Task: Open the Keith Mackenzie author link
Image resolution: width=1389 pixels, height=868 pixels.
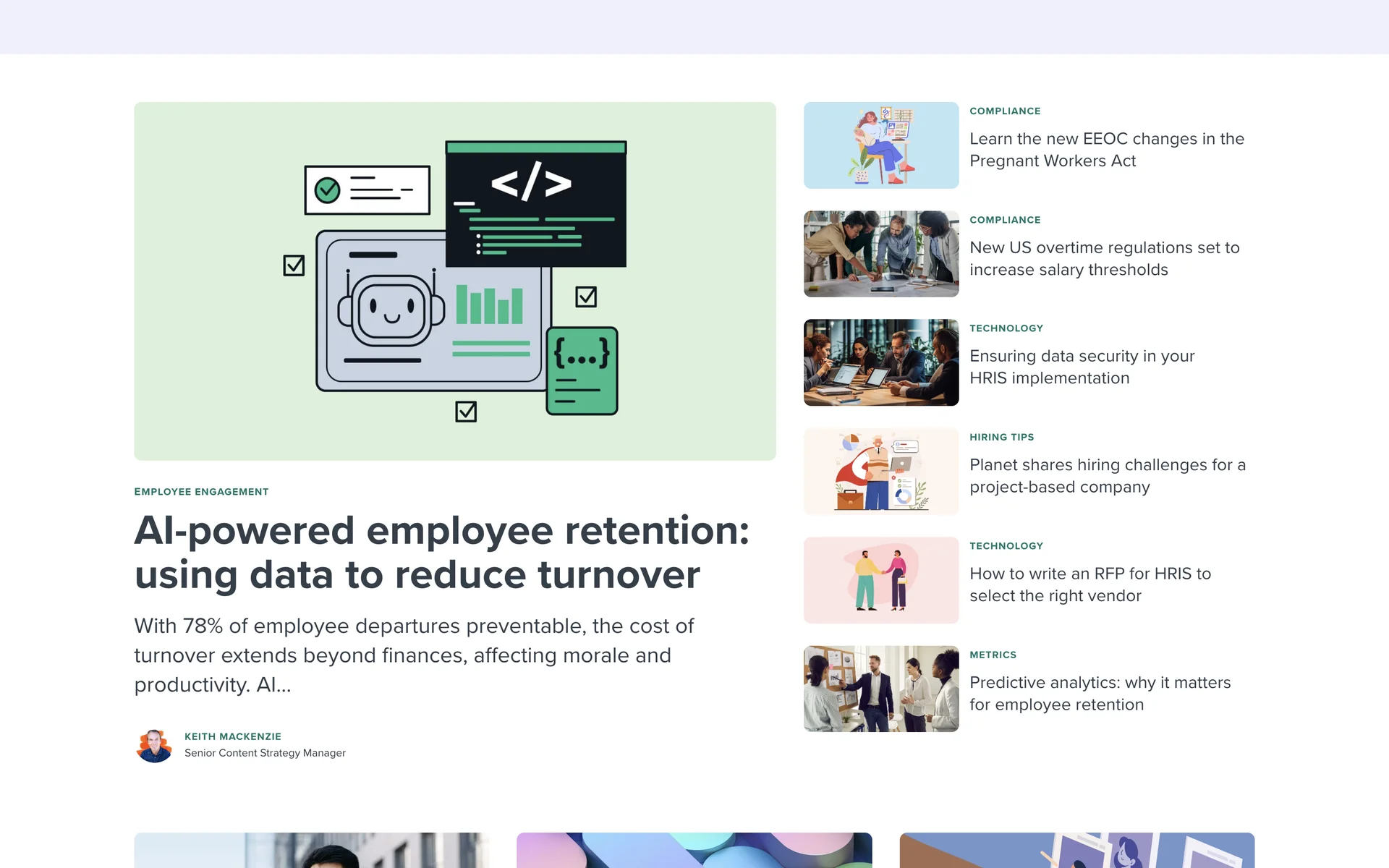Action: (x=232, y=736)
